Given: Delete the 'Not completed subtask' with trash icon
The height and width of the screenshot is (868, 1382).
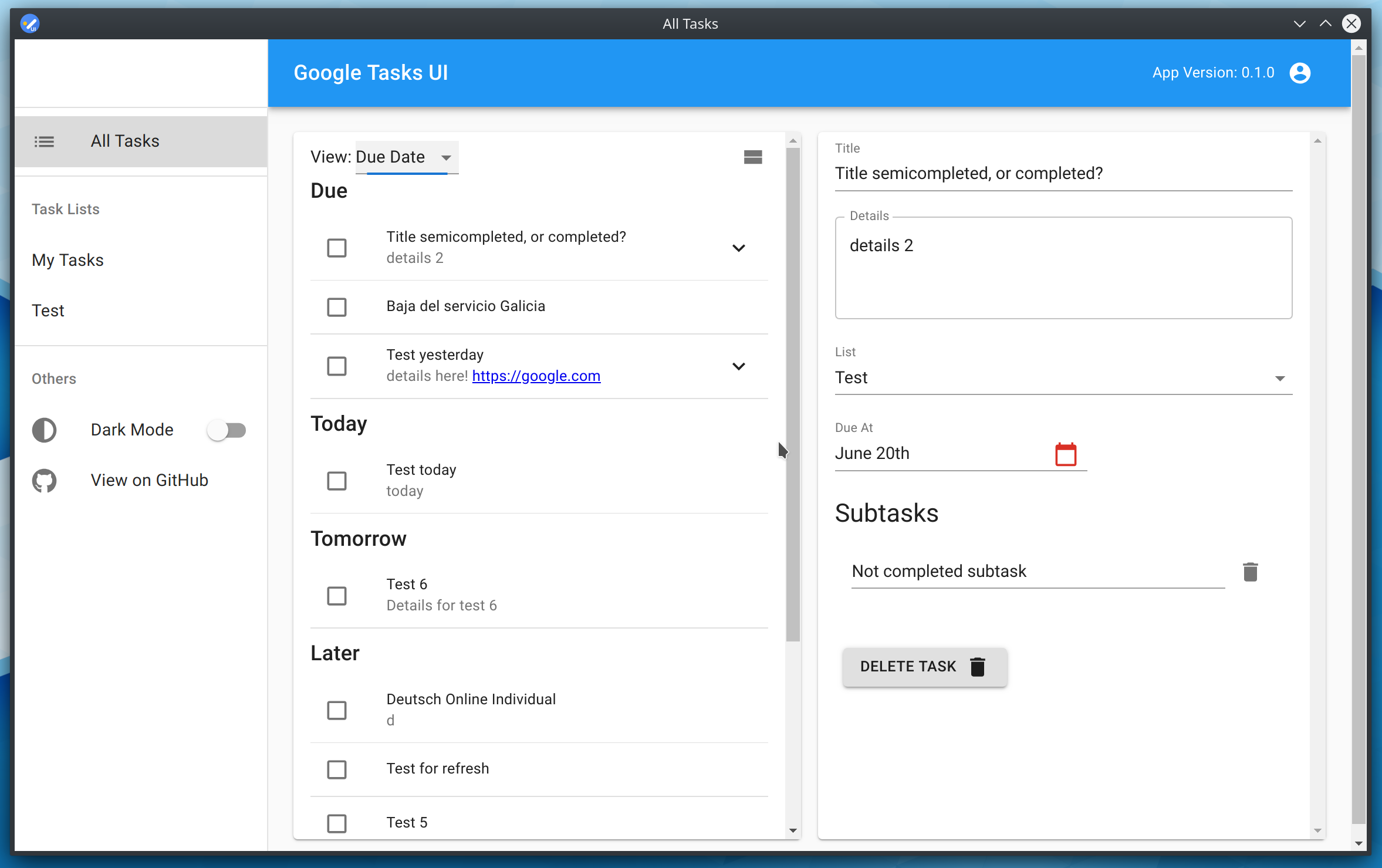Looking at the screenshot, I should [1250, 572].
